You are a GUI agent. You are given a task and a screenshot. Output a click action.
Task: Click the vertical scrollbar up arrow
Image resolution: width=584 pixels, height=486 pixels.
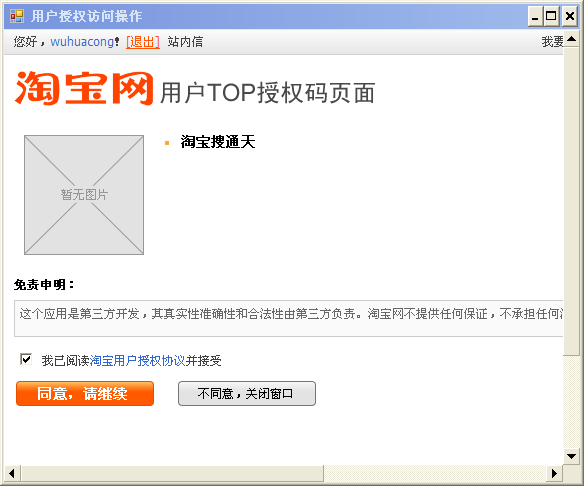(x=572, y=39)
